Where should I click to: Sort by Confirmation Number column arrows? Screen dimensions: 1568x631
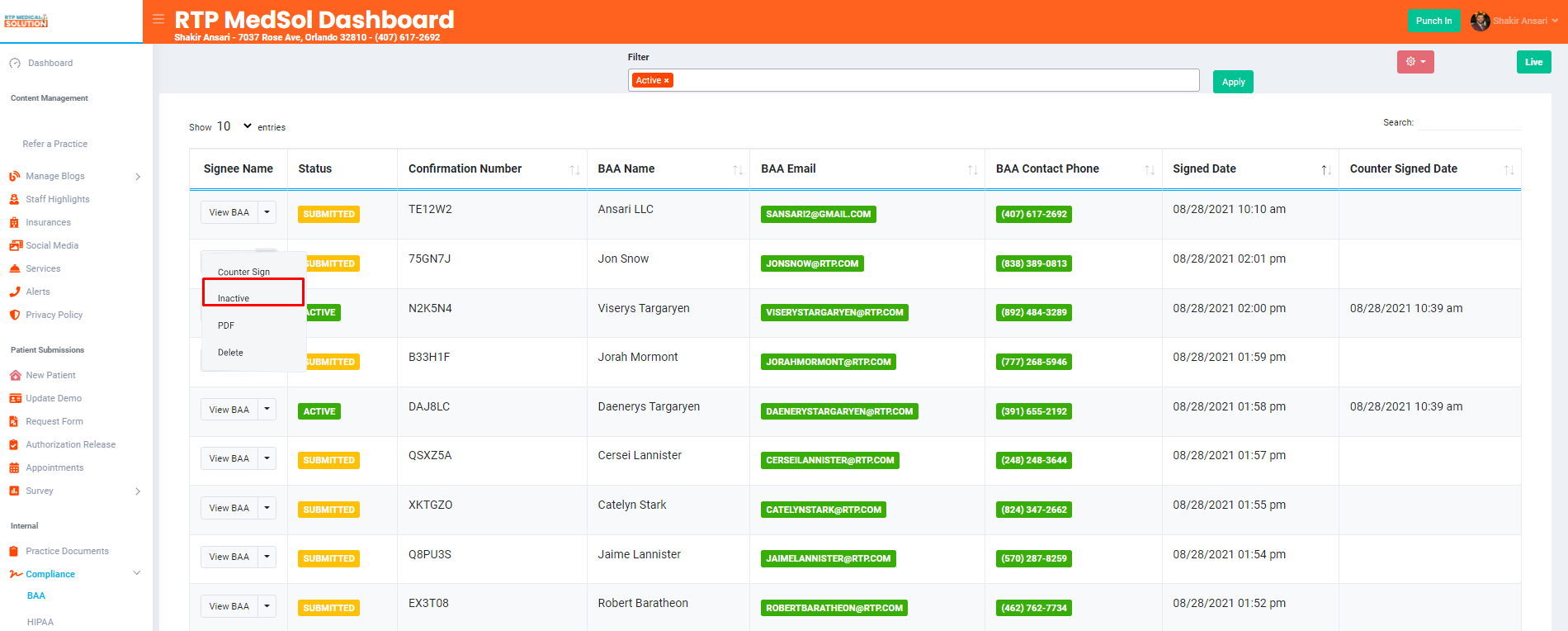[574, 169]
